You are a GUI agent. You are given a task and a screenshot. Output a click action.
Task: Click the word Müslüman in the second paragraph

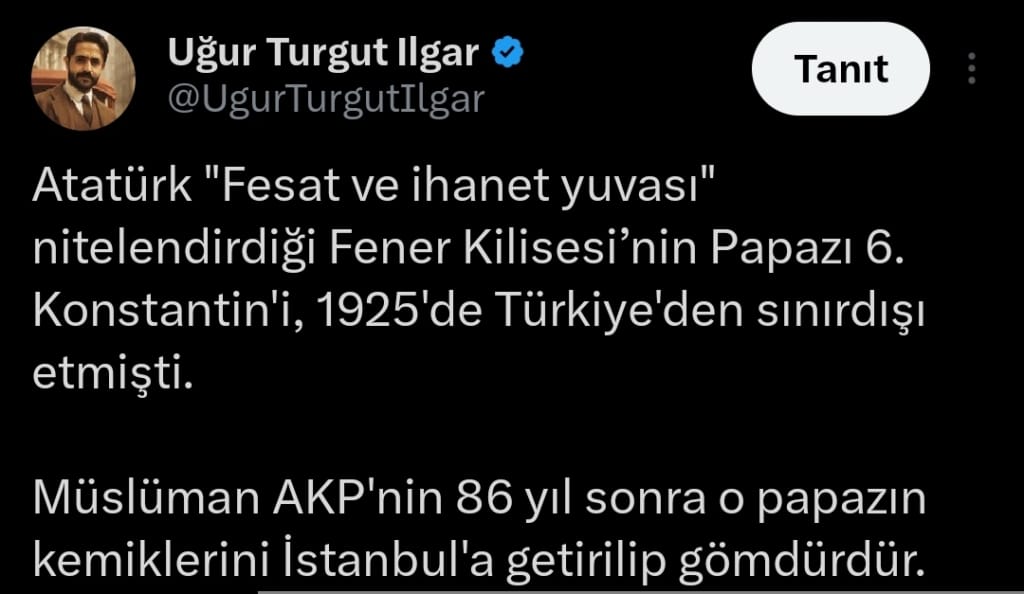pos(146,499)
